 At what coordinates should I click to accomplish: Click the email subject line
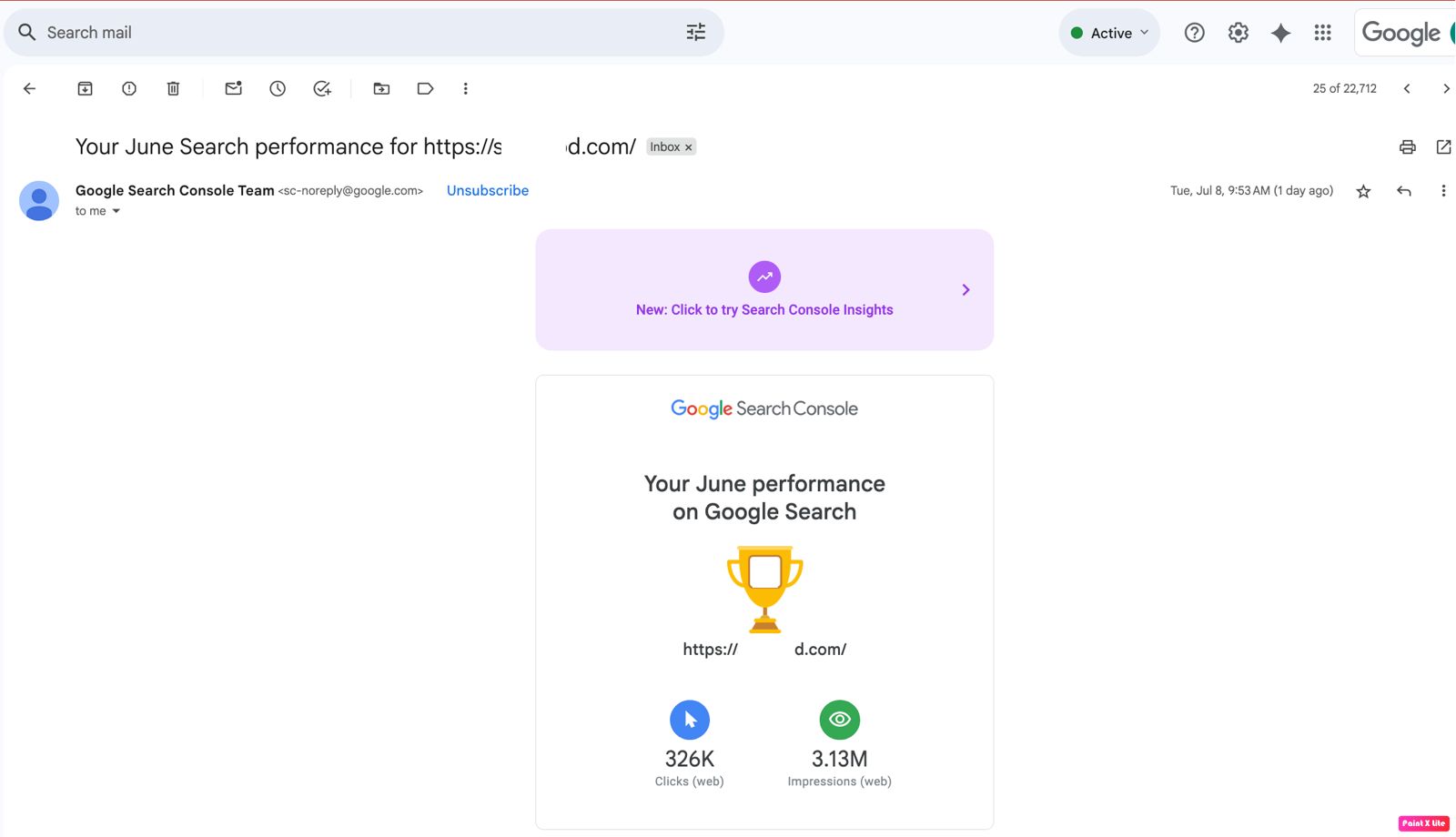[x=356, y=146]
